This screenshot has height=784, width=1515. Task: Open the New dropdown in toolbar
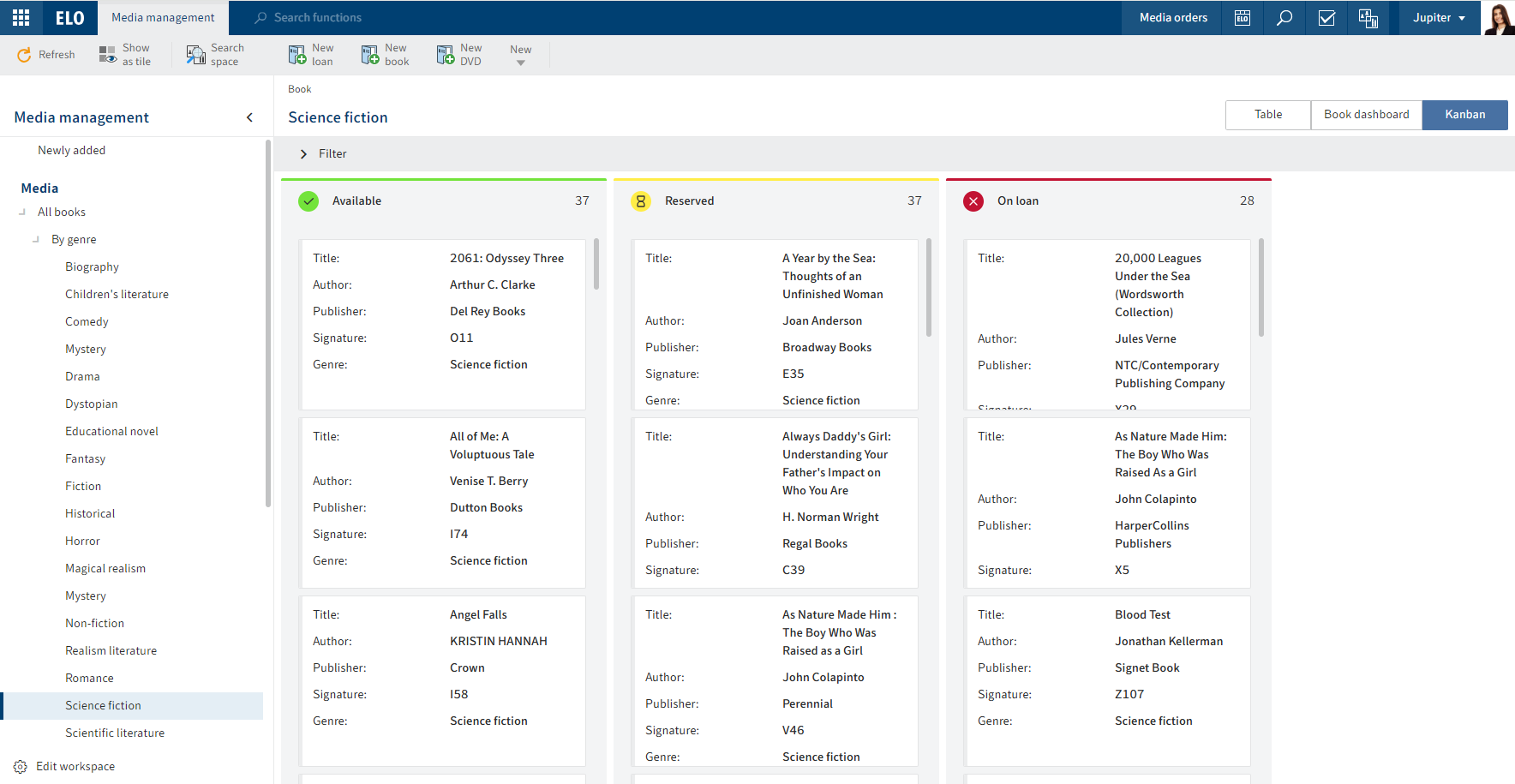point(521,55)
